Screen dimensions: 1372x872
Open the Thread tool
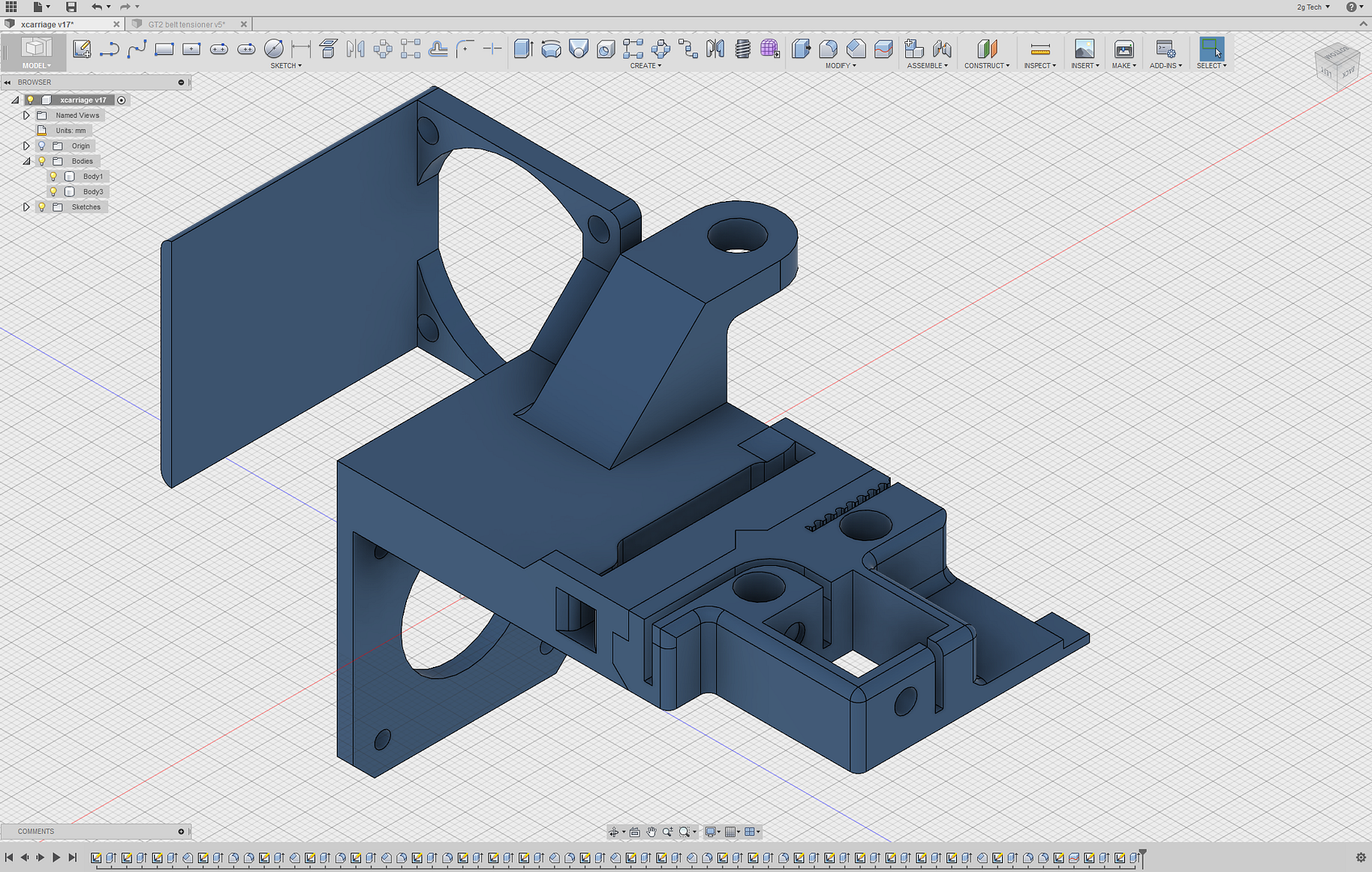[744, 48]
